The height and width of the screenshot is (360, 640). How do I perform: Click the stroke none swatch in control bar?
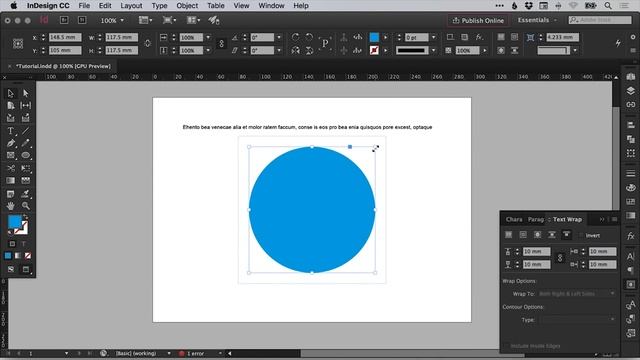tap(374, 50)
